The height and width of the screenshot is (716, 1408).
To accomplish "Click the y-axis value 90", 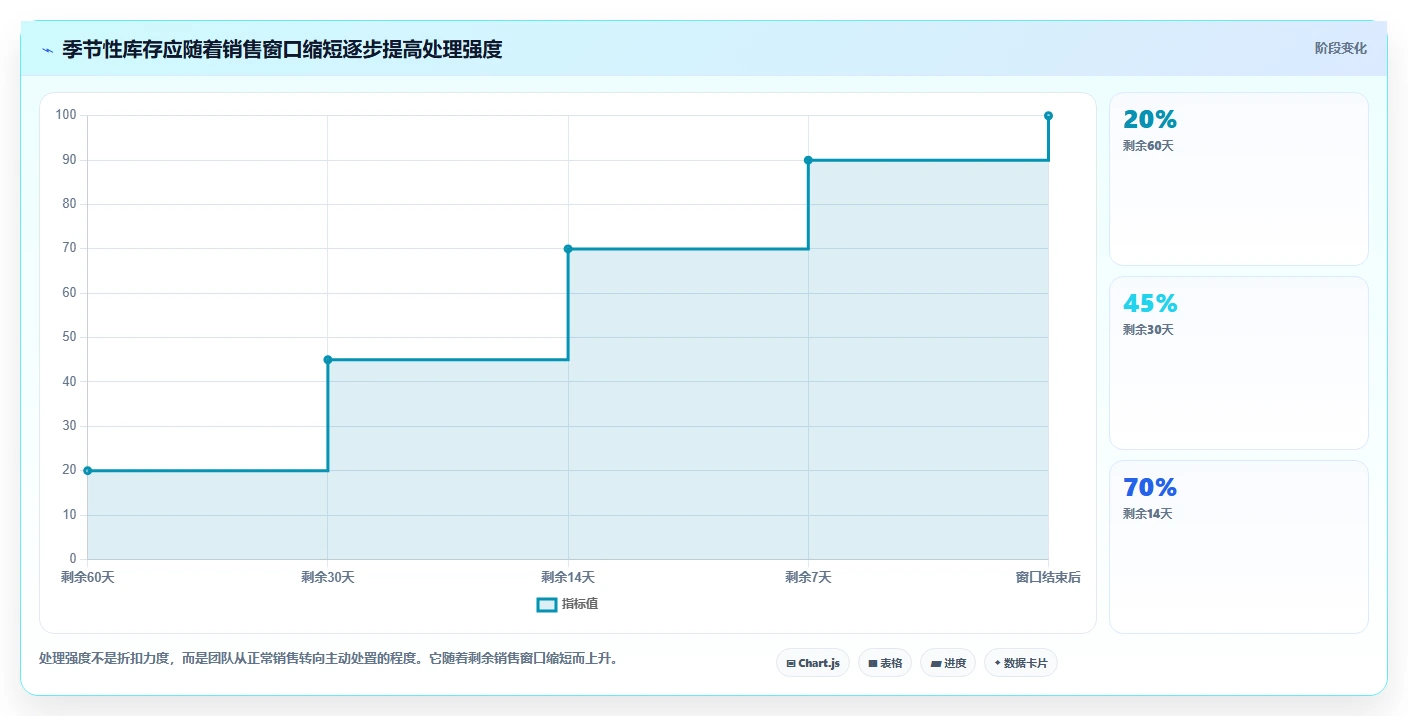I will [x=69, y=160].
